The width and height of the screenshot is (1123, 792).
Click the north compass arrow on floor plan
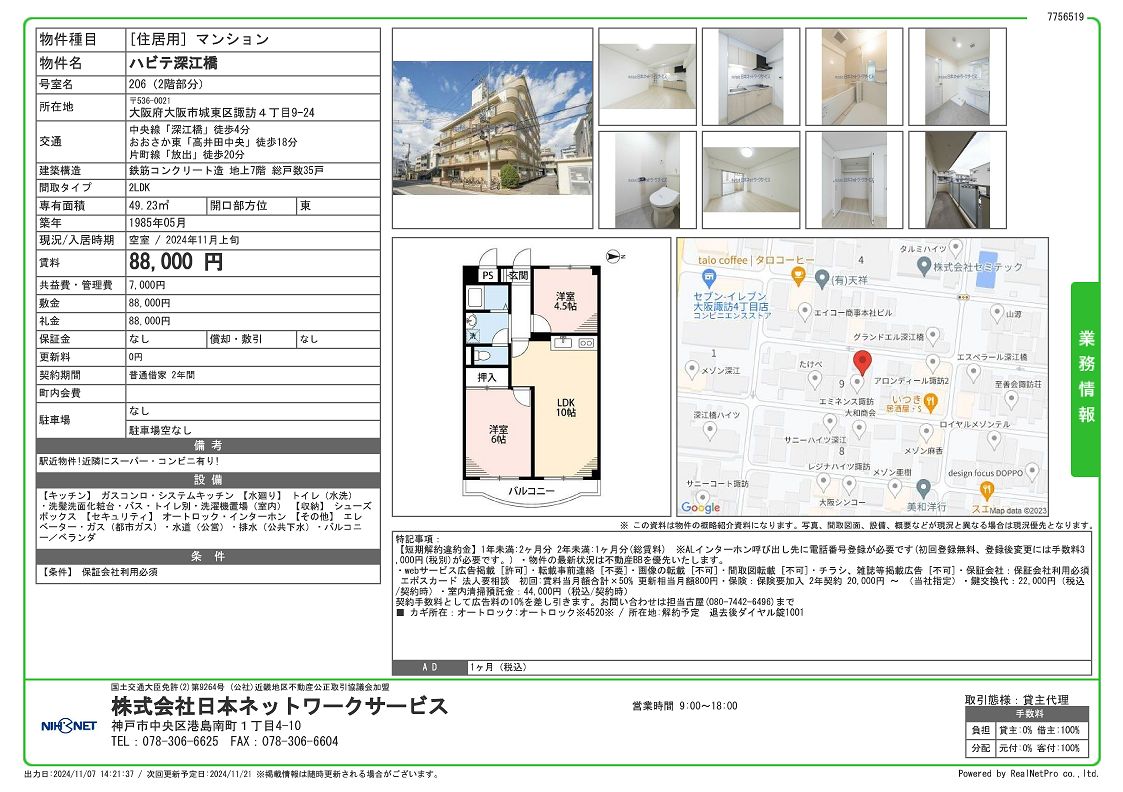(615, 256)
